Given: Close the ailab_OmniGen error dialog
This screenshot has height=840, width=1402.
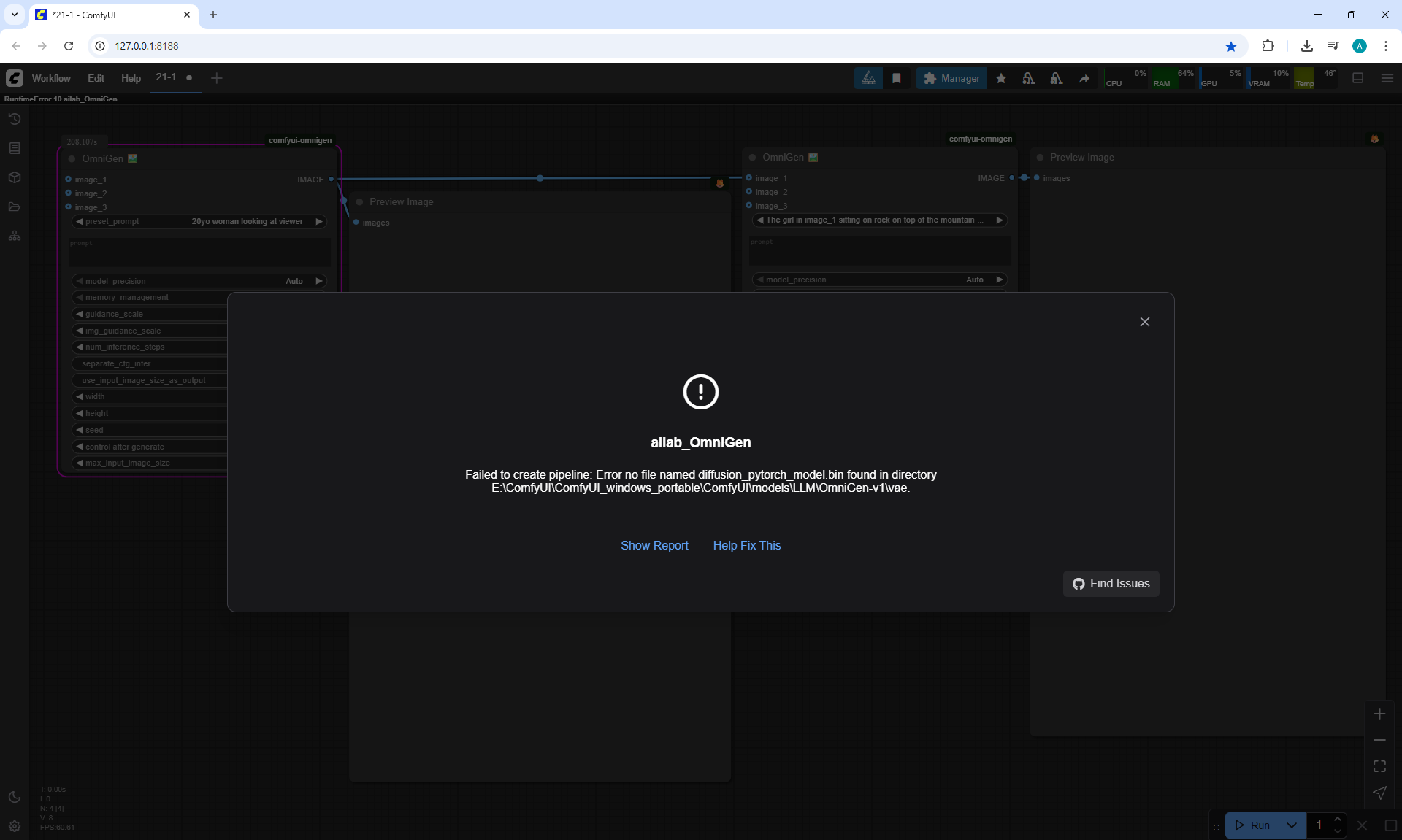Looking at the screenshot, I should pyautogui.click(x=1144, y=322).
